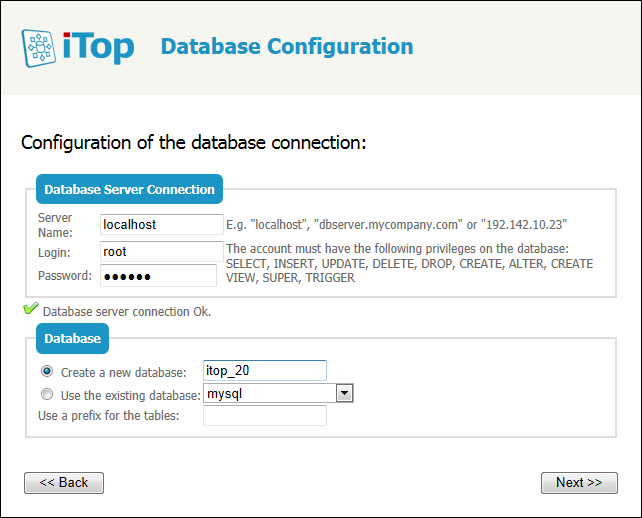Click the Server Name field containing localhost
The width and height of the screenshot is (642, 518).
click(x=161, y=224)
